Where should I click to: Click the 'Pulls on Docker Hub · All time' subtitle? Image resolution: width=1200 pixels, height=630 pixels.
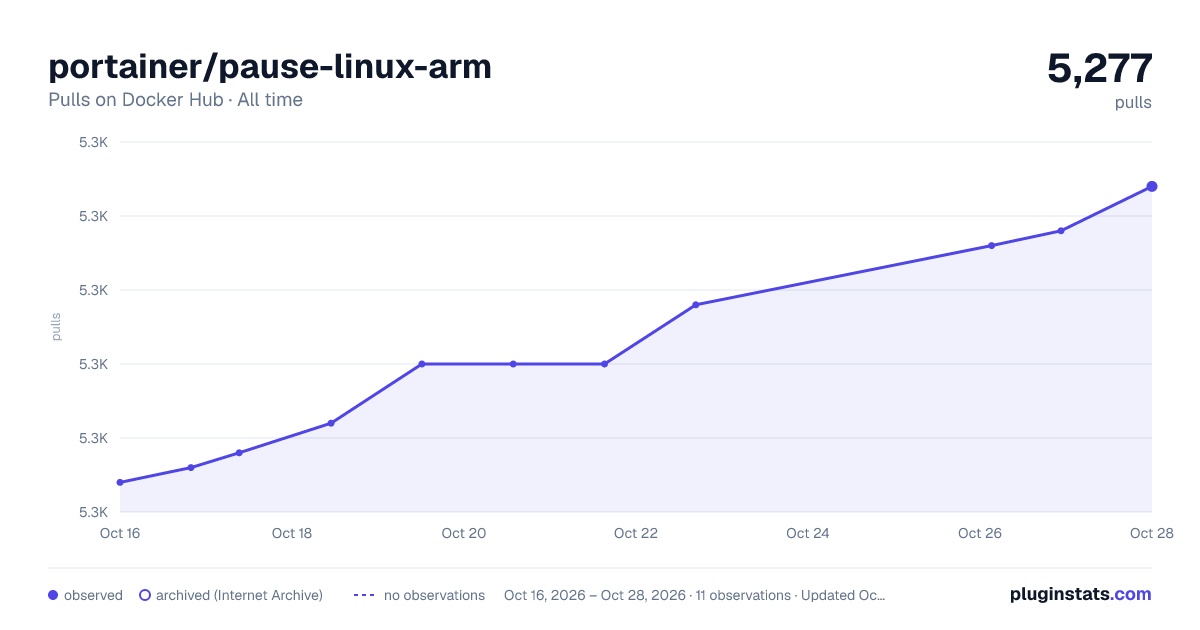tap(175, 100)
